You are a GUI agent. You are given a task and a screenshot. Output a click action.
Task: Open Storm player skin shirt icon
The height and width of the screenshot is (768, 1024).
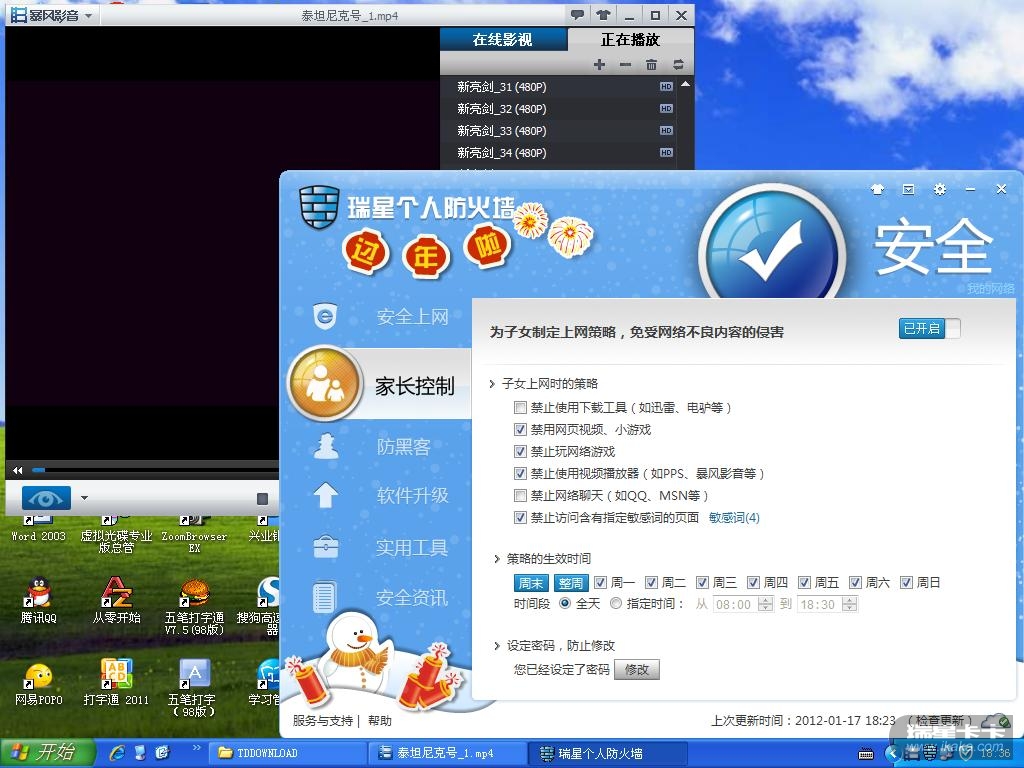coord(602,15)
